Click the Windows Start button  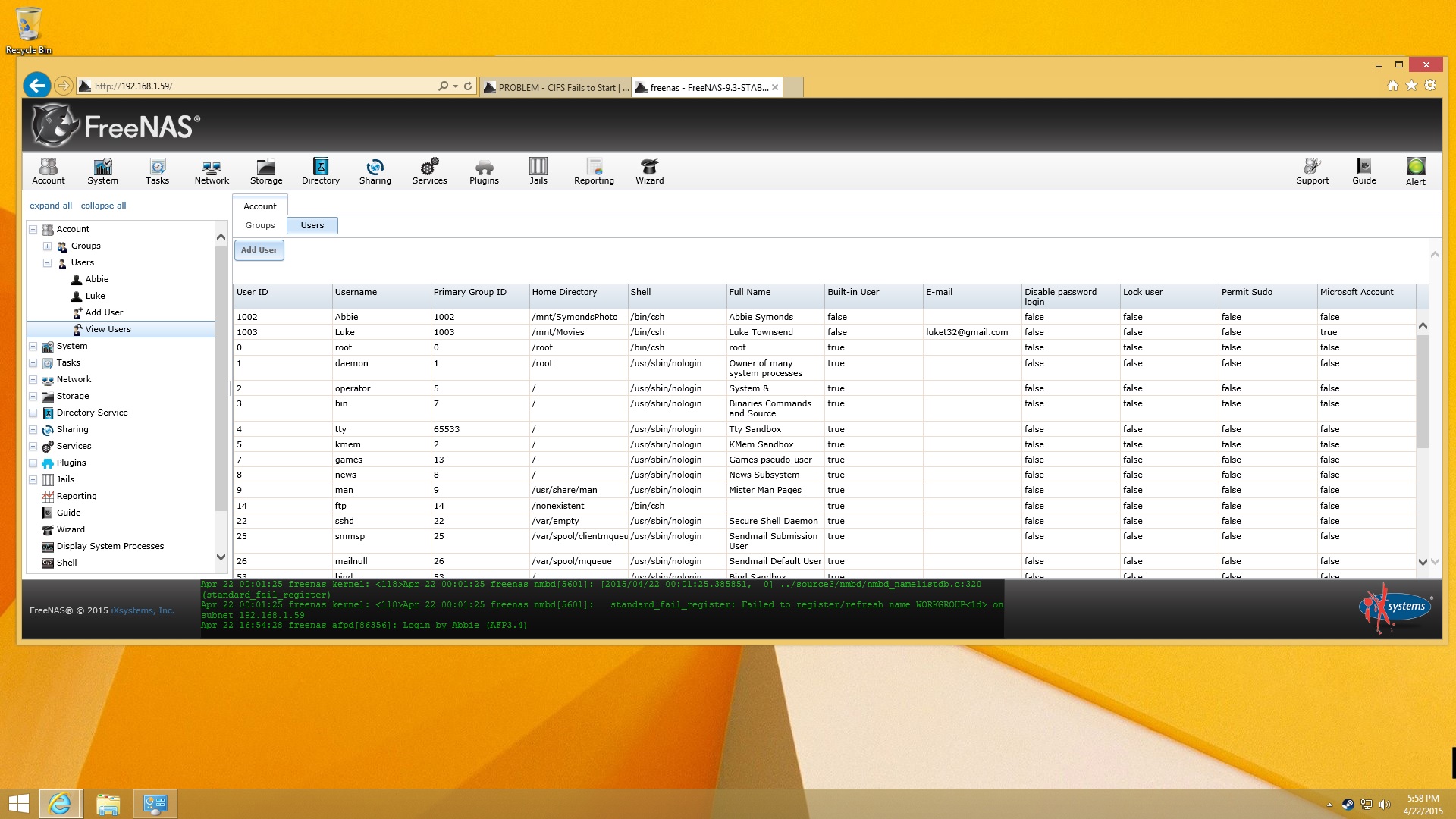click(x=18, y=804)
